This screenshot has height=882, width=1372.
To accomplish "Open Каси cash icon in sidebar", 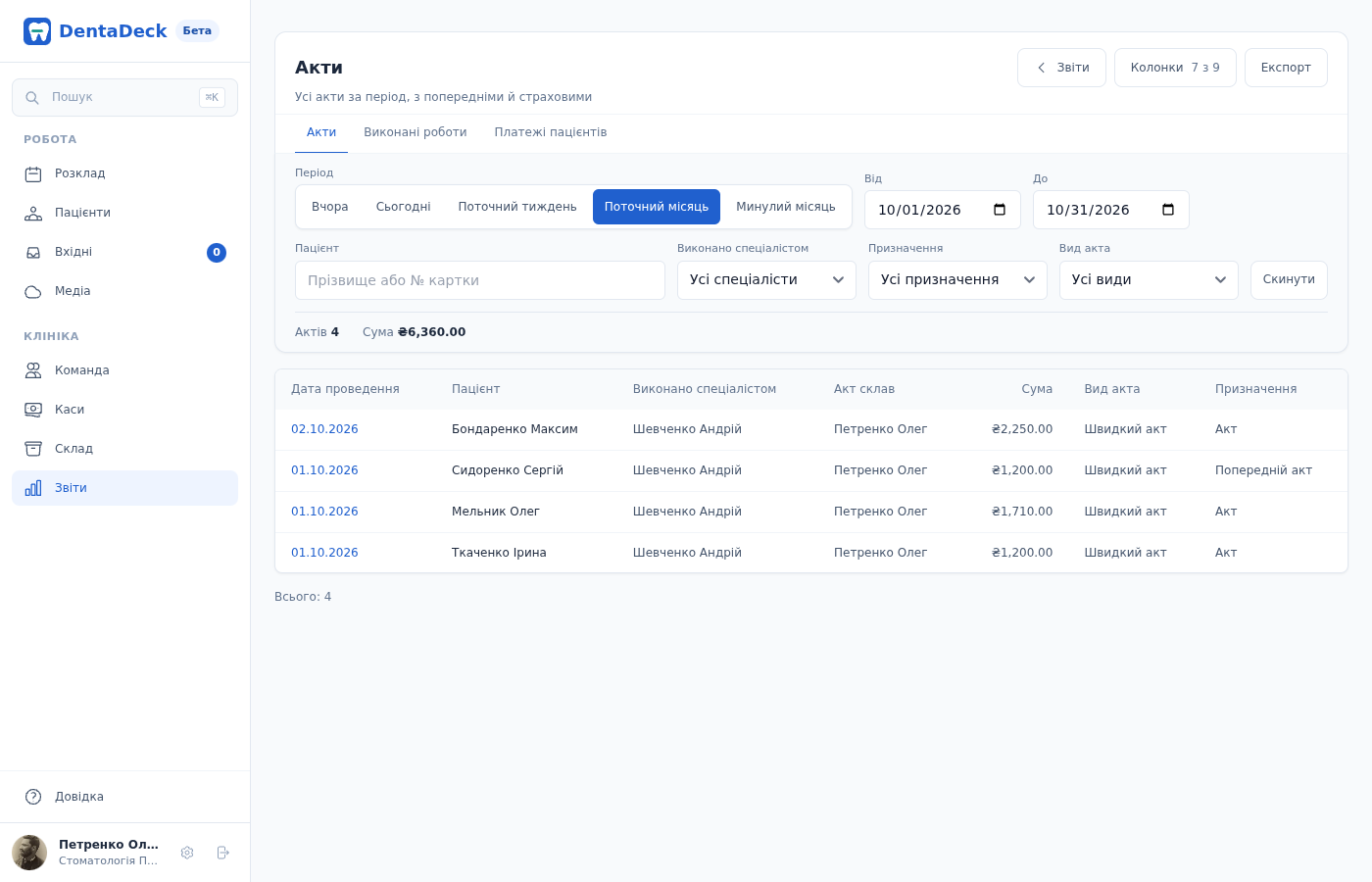I will pyautogui.click(x=33, y=410).
